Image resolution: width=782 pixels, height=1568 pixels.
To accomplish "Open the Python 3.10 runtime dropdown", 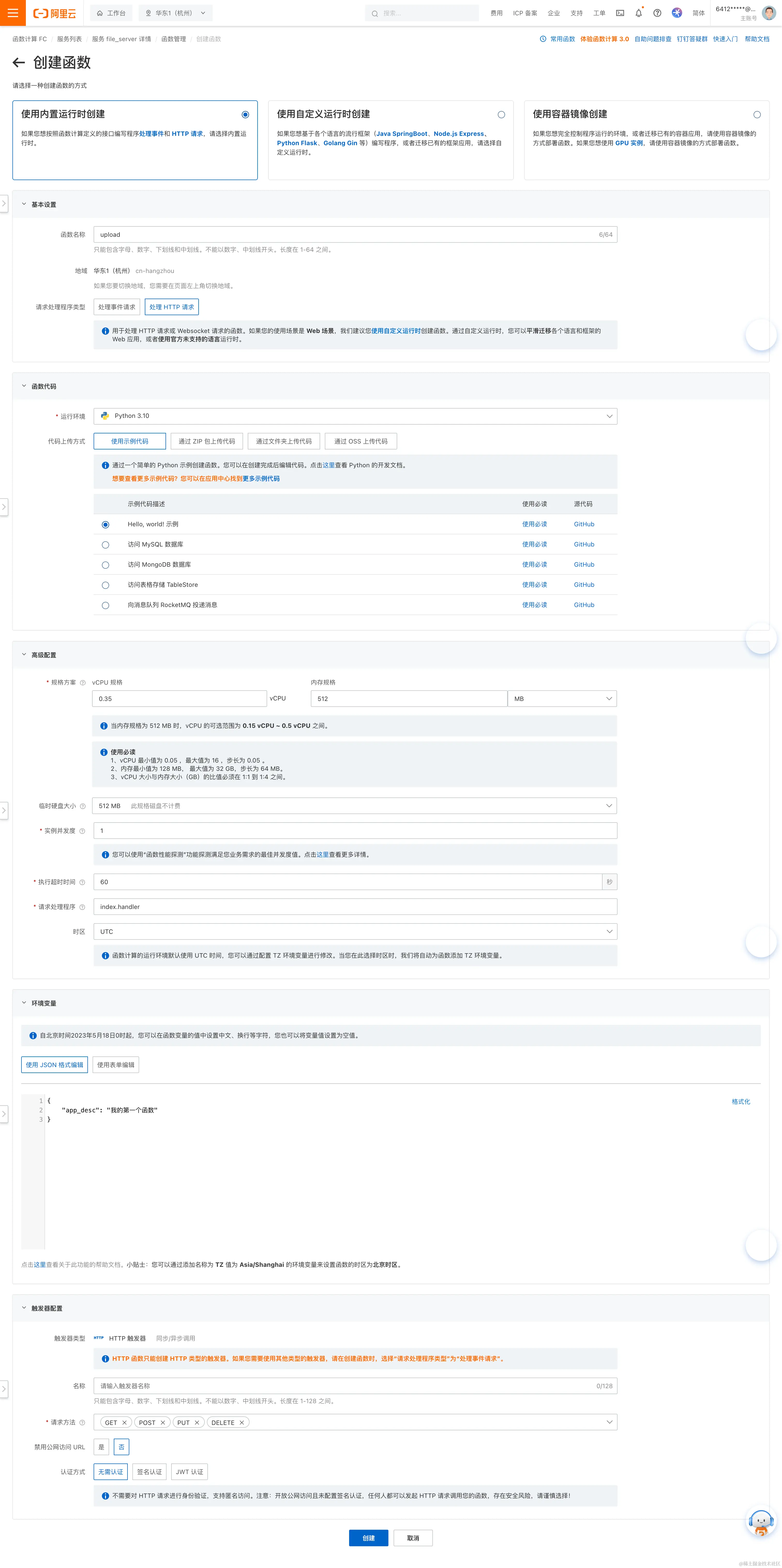I will (355, 416).
